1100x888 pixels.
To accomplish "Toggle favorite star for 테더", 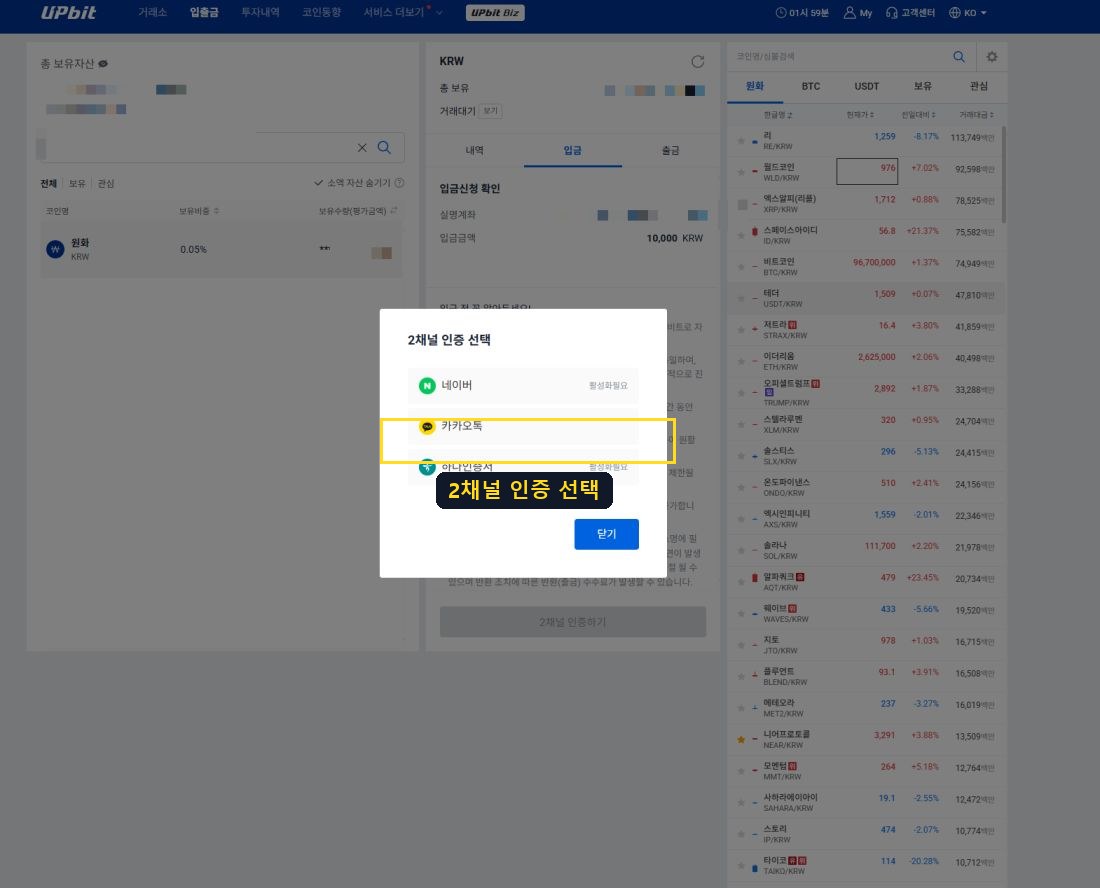I will point(741,298).
